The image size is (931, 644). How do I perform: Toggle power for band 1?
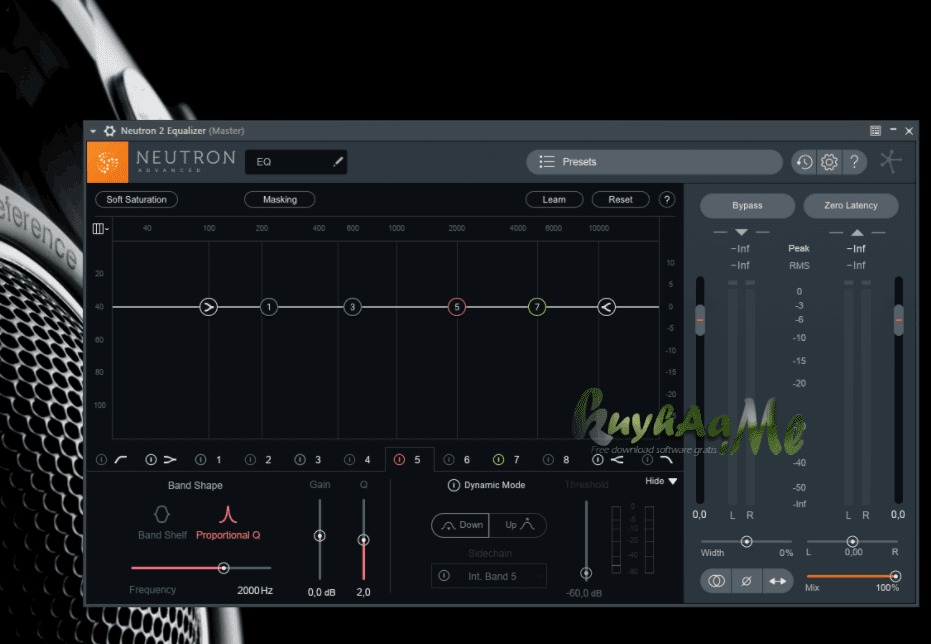[x=201, y=459]
